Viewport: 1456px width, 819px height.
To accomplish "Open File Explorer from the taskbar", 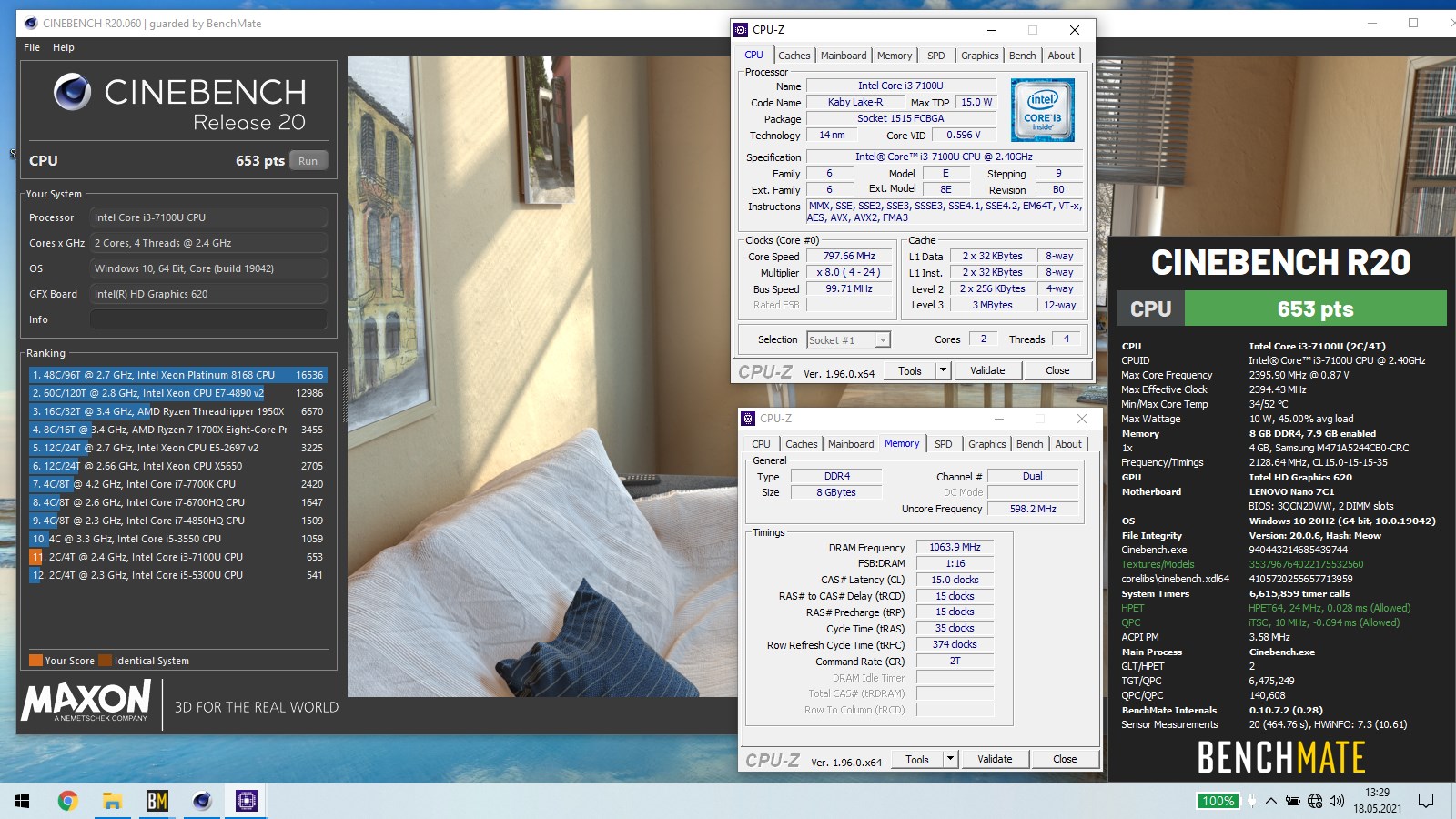I will 112,801.
